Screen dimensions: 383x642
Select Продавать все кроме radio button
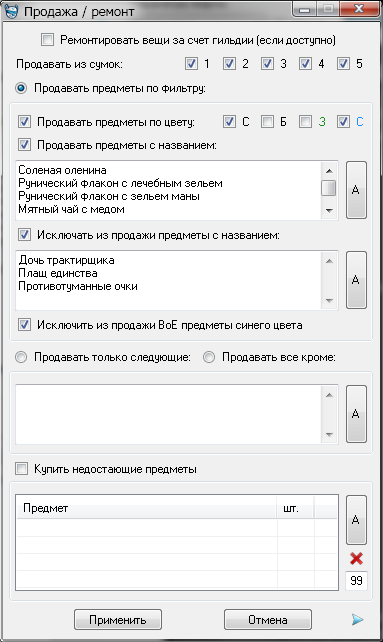point(209,357)
